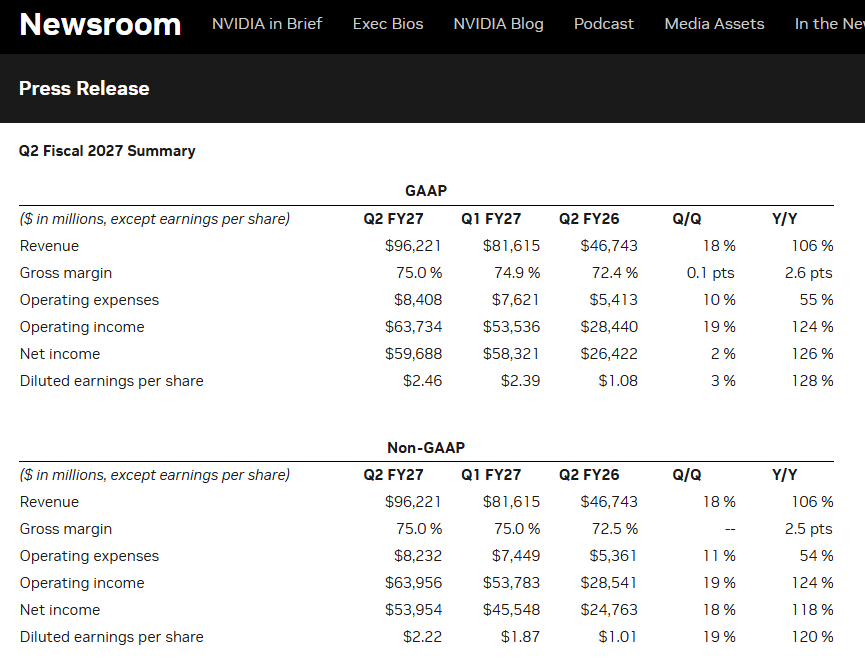
Task: Select GAAP Q2 FY26 revenue $46,743
Action: [x=609, y=246]
